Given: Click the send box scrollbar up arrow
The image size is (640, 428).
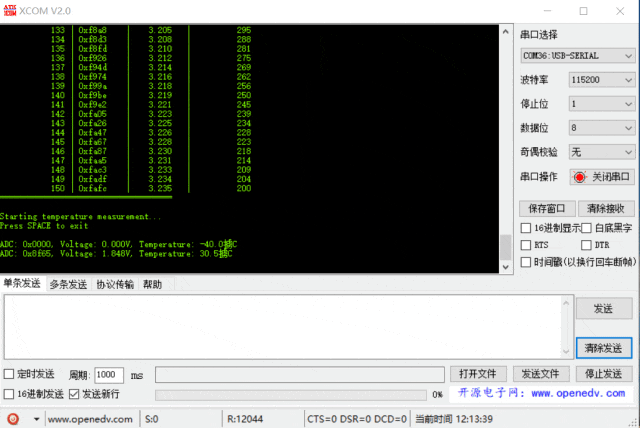Looking at the screenshot, I should pyautogui.click(x=566, y=303).
